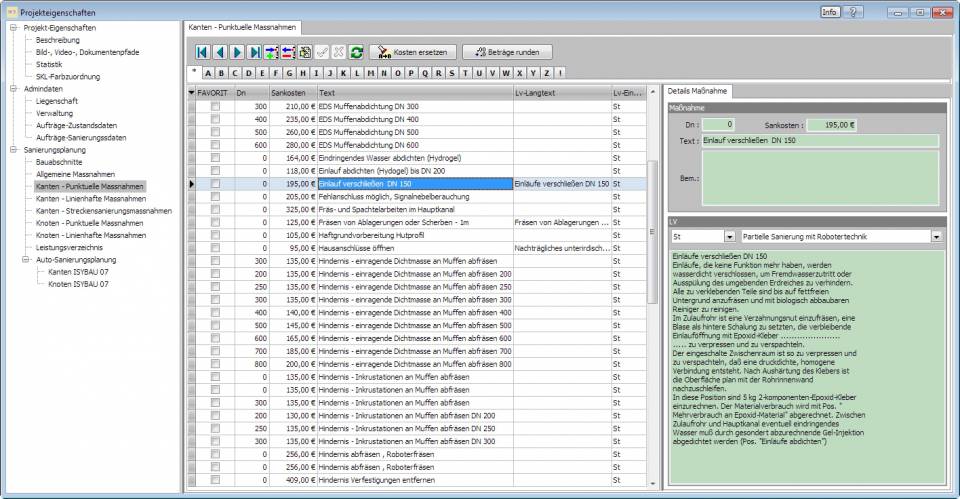The width and height of the screenshot is (960, 499).
Task: Click the app icon in the title bar
Action: pyautogui.click(x=11, y=12)
